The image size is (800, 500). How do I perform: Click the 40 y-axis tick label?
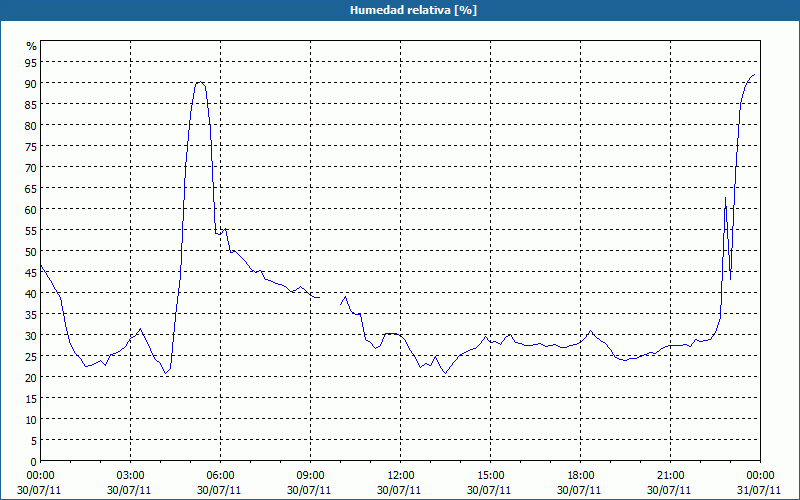31,293
